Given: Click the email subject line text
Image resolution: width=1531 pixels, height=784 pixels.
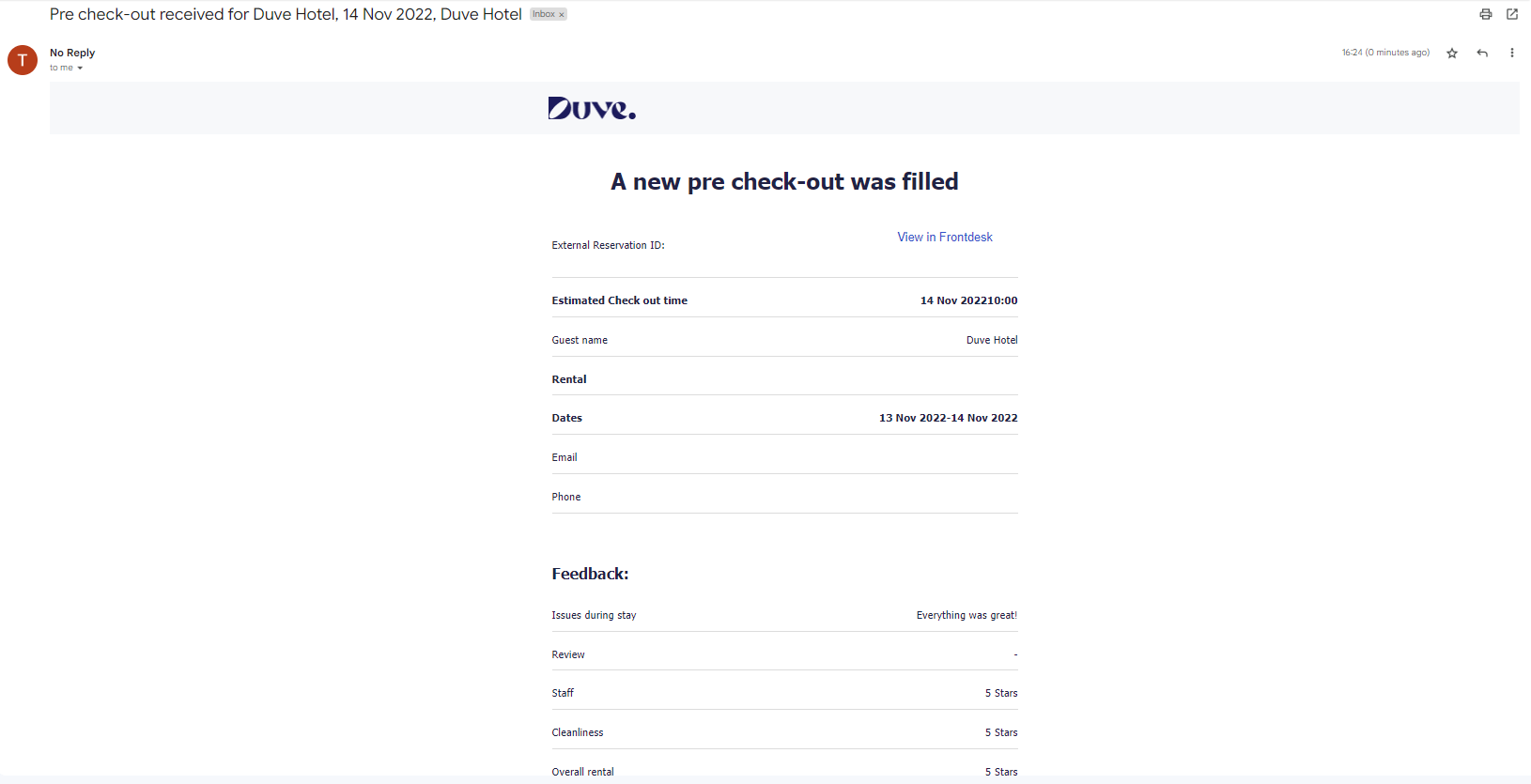Looking at the screenshot, I should [286, 14].
